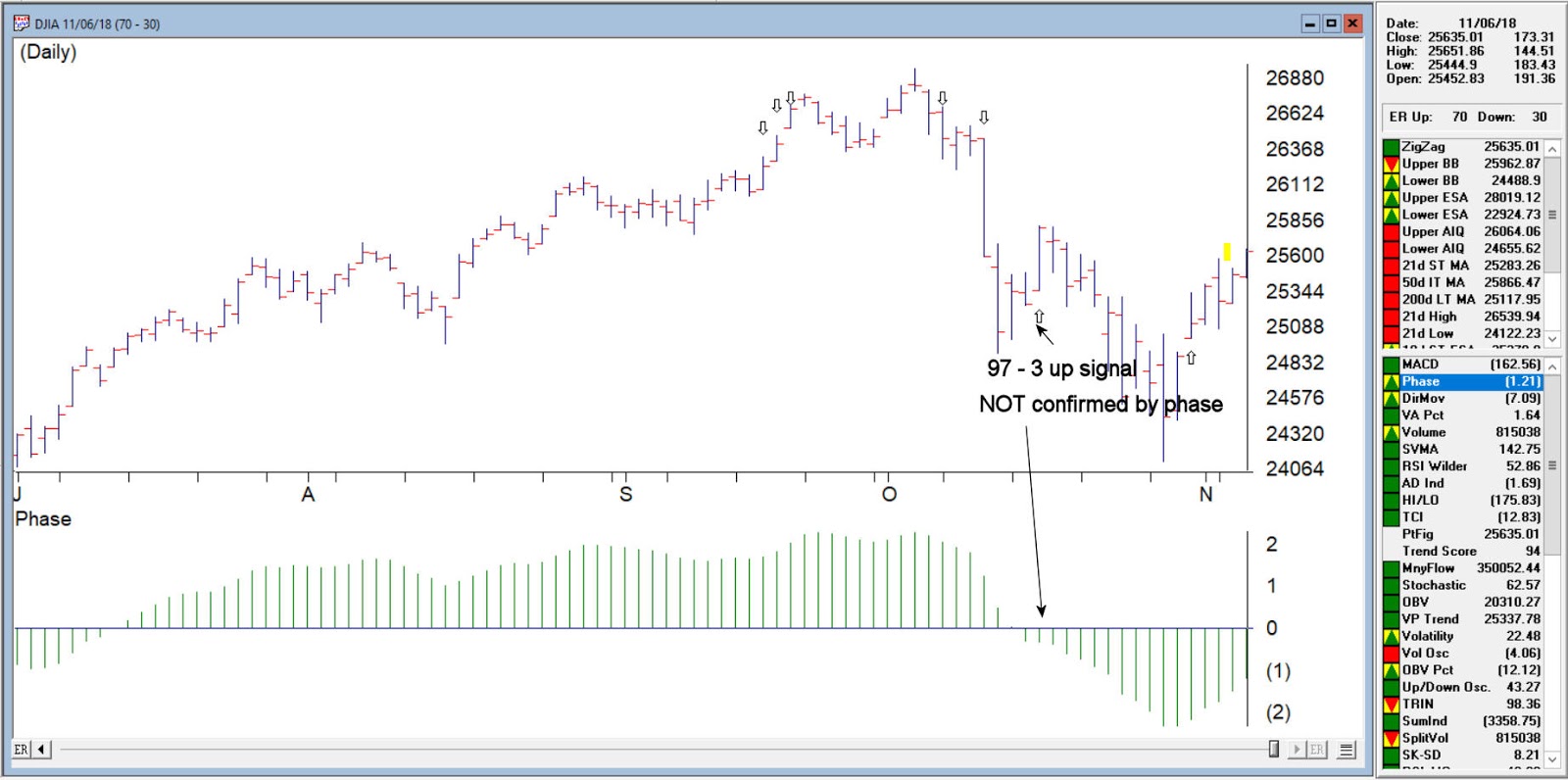Click the left ER jump button
The width and height of the screenshot is (1568, 780).
point(22,750)
